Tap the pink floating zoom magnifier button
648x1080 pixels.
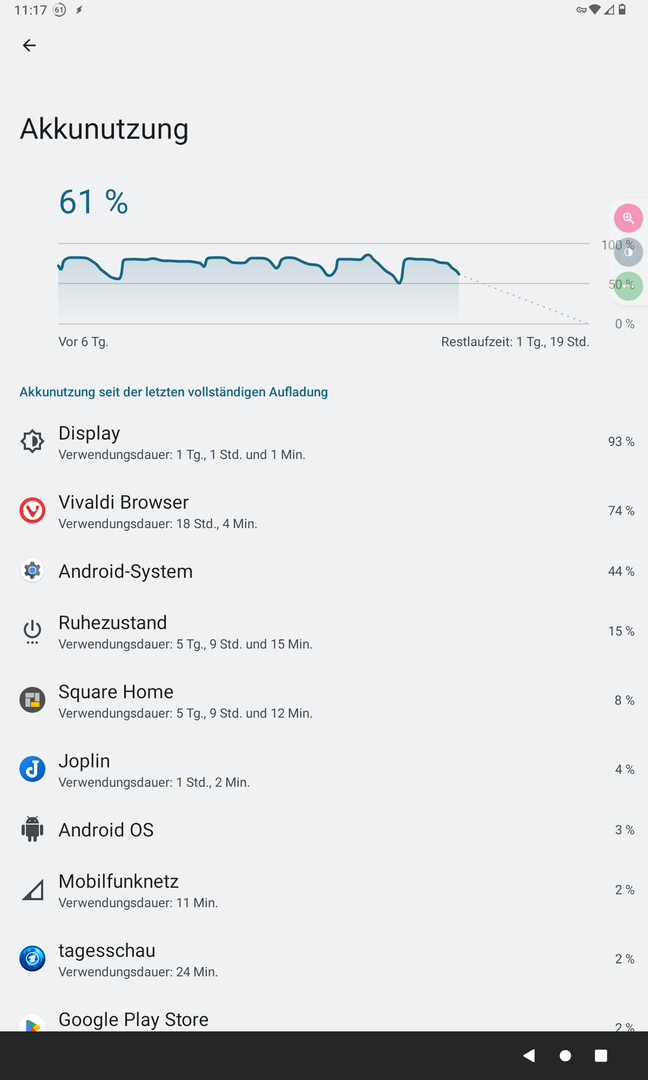(x=628, y=218)
